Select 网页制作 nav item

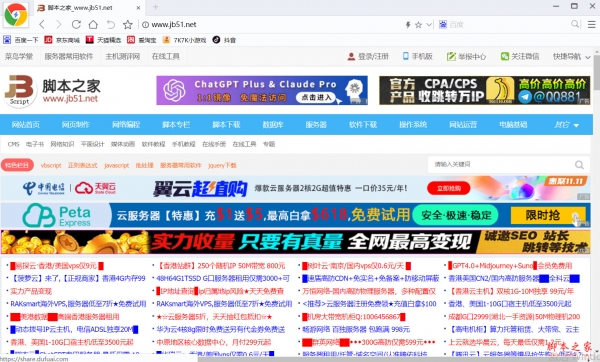click(x=75, y=125)
